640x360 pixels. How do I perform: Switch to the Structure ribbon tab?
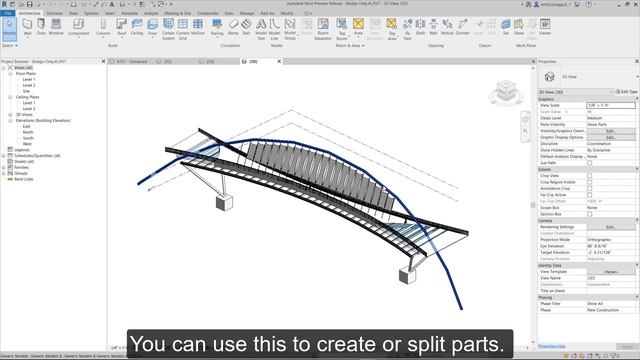click(54, 13)
